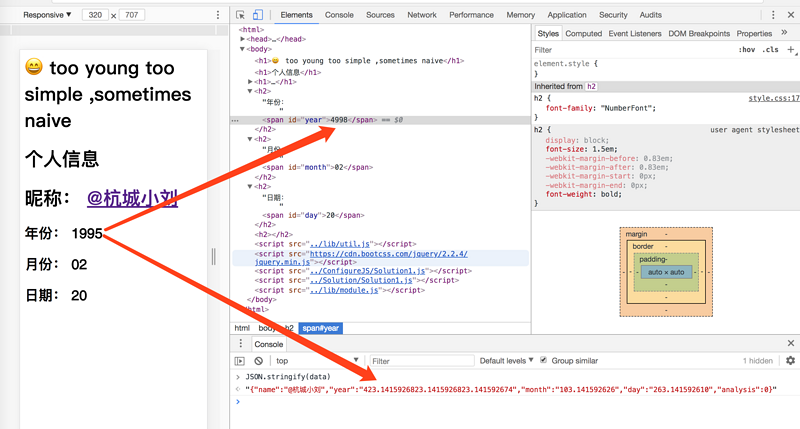Activate the inspect element picker icon

click(x=240, y=15)
